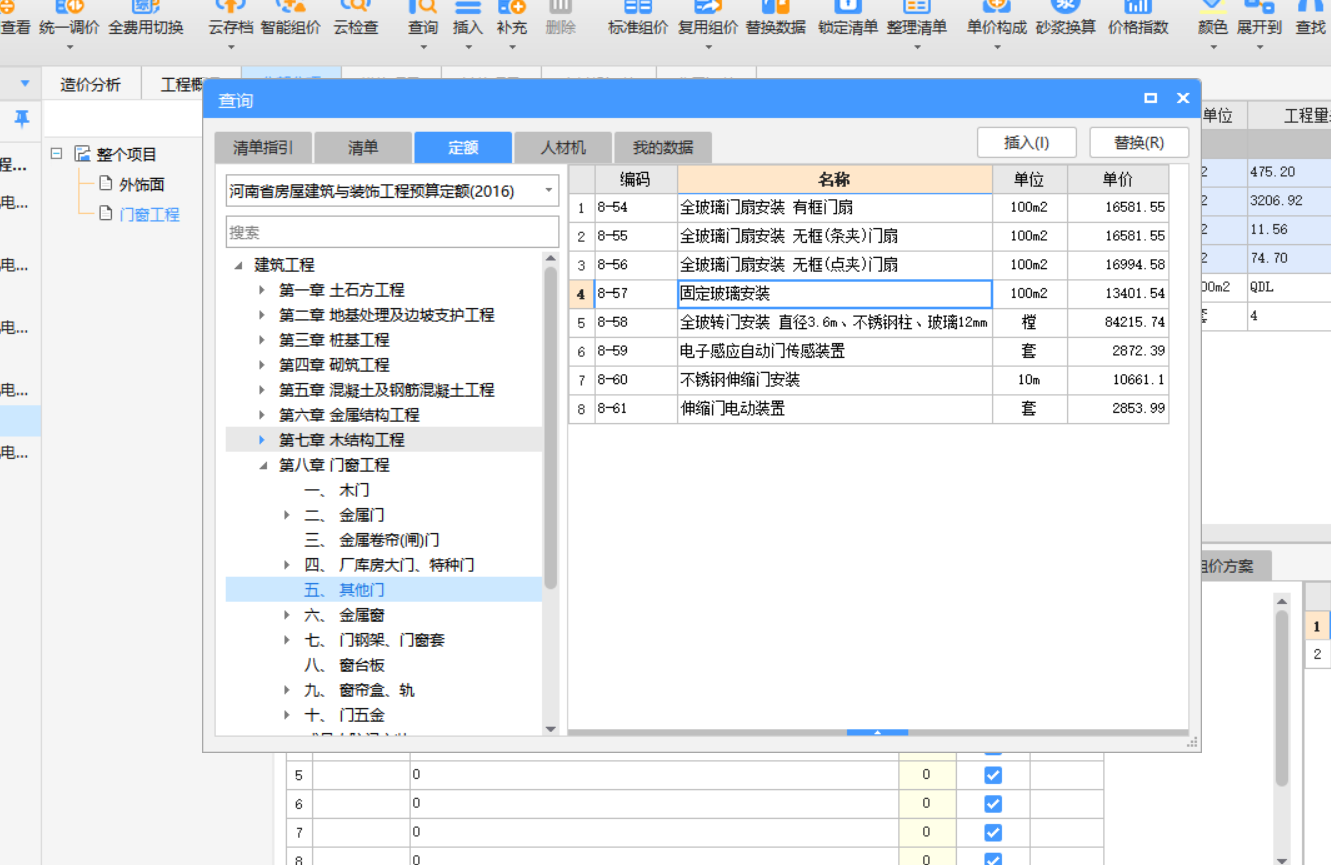This screenshot has height=865, width=1331.
Task: Click the 搜索 search field
Action: (392, 232)
